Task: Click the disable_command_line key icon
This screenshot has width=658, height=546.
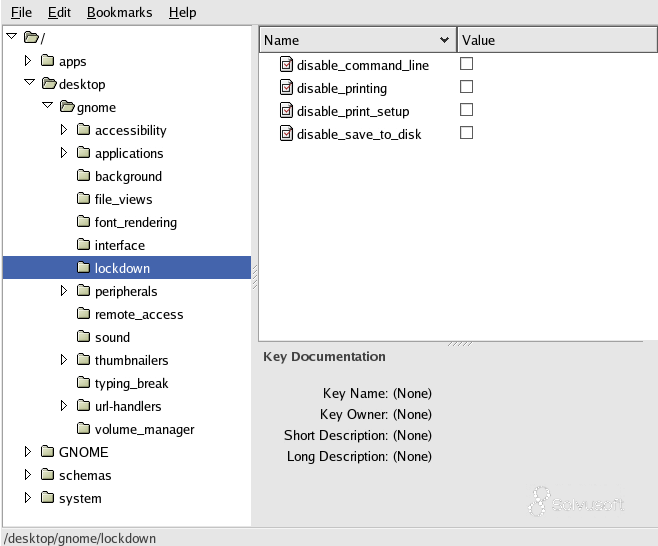Action: [x=286, y=65]
